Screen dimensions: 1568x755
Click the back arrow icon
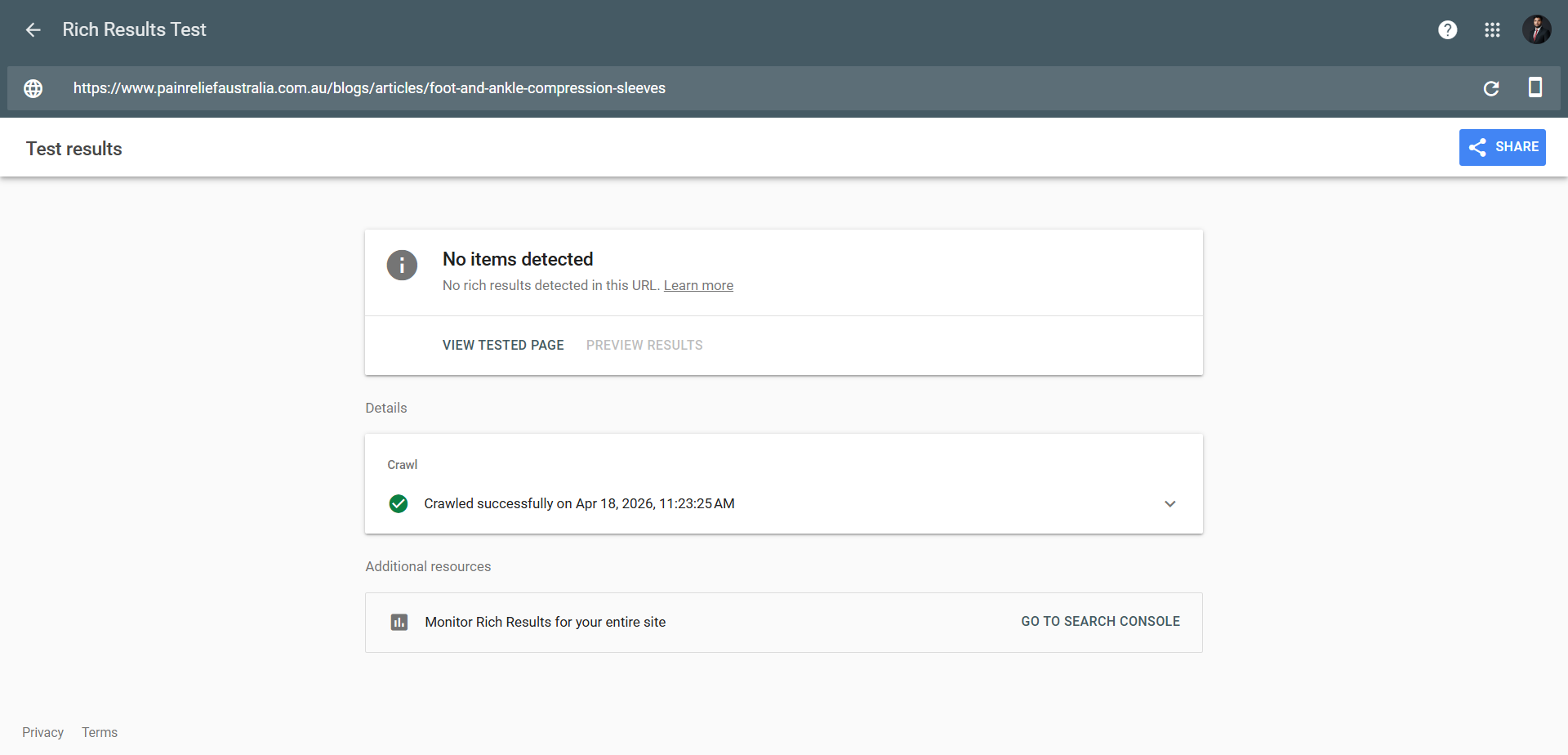tap(33, 30)
